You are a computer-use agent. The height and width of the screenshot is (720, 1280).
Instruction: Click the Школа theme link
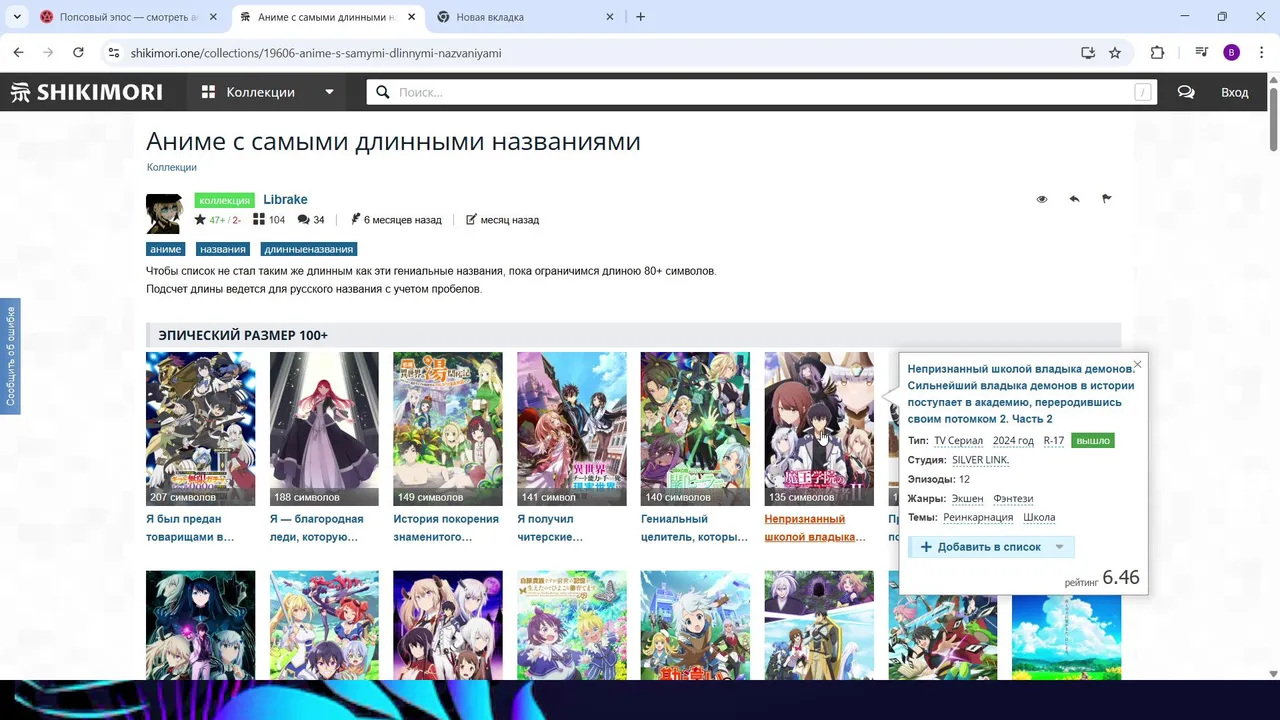click(1039, 517)
